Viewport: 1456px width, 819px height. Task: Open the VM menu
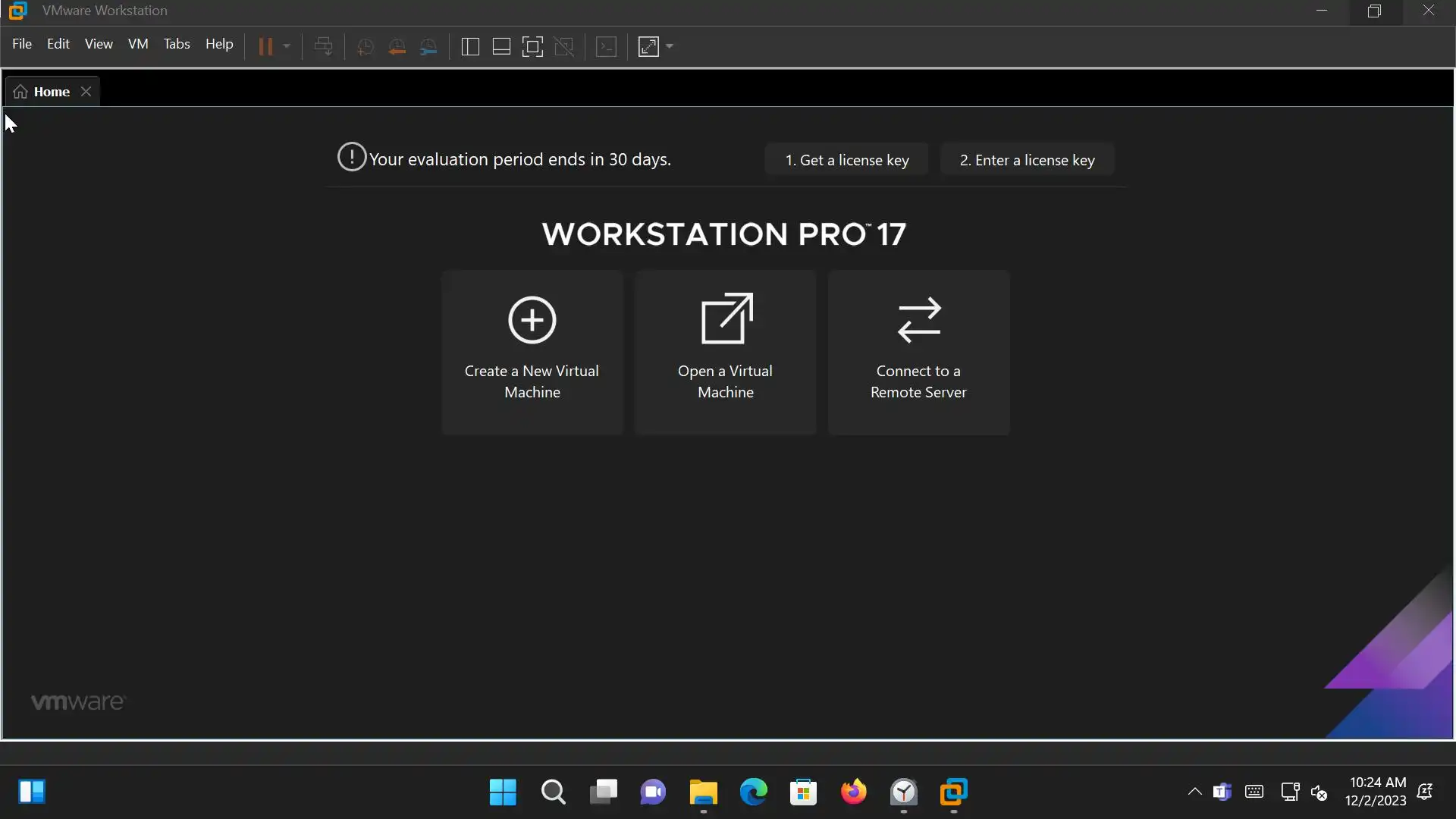tap(138, 44)
